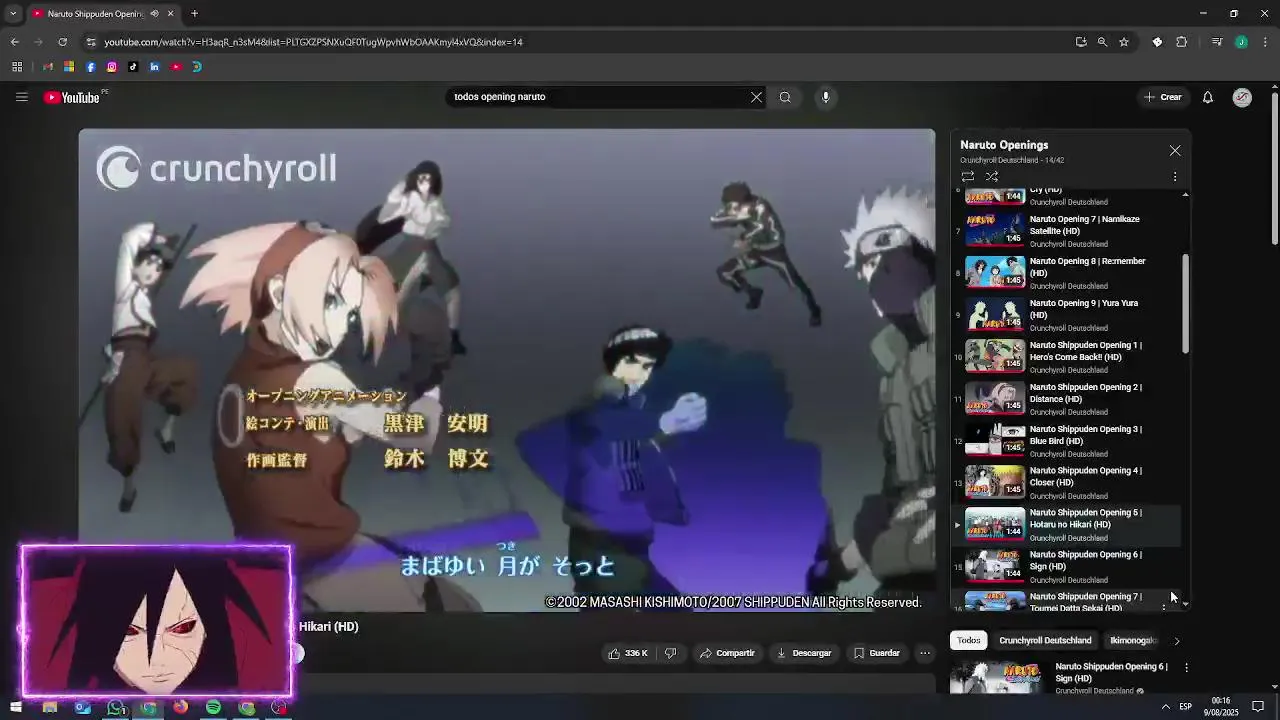This screenshot has height=720, width=1280.
Task: Open TikTok bookmark
Action: point(133,67)
